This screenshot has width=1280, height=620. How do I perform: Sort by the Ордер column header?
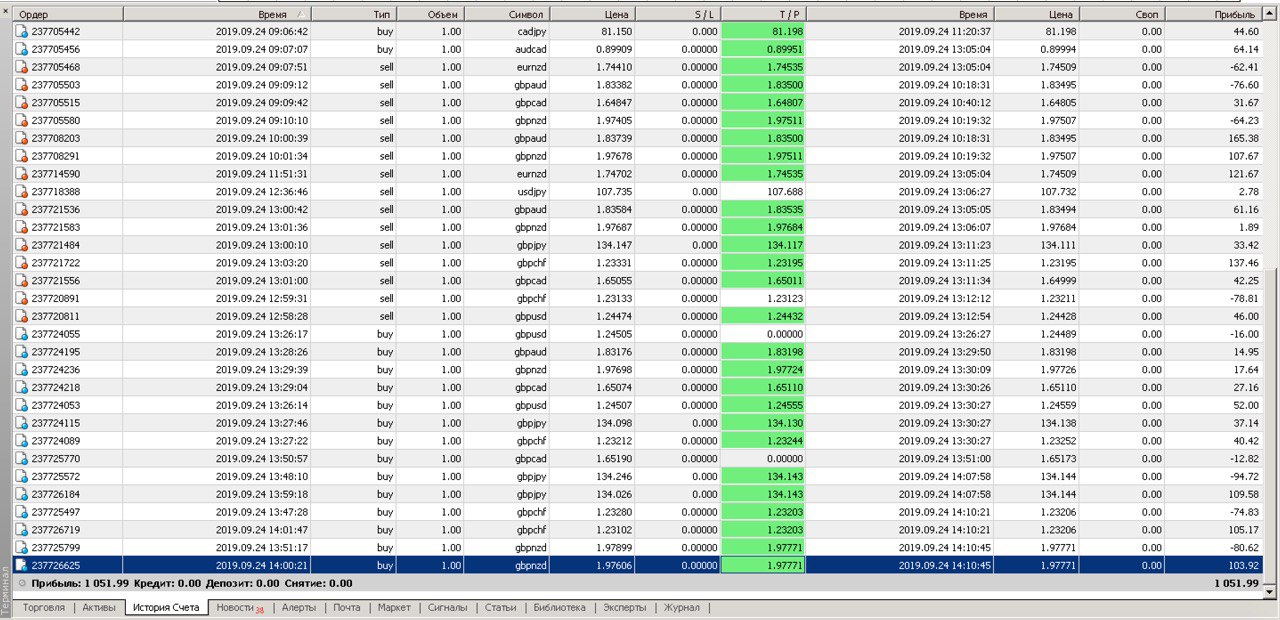68,14
